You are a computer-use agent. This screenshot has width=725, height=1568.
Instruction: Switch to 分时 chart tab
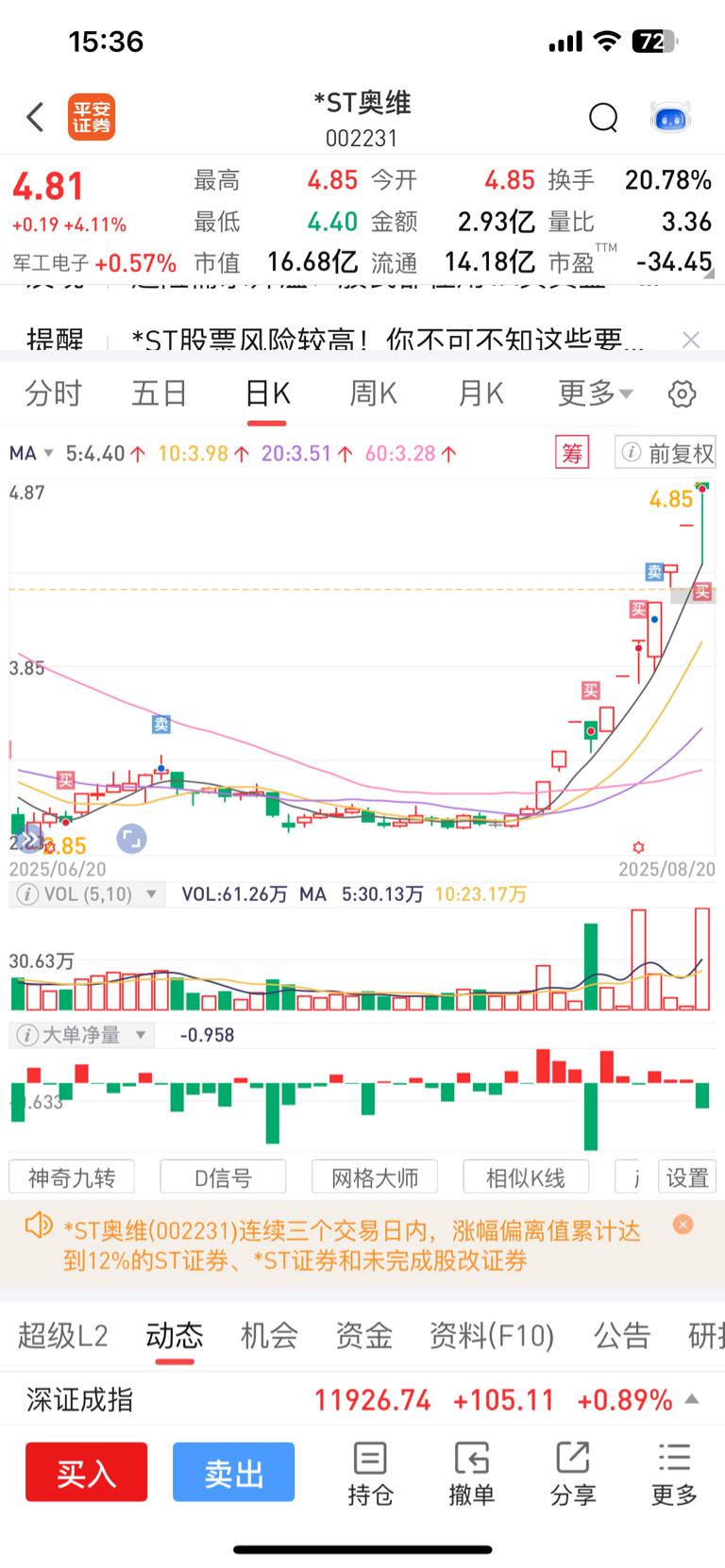pyautogui.click(x=54, y=393)
